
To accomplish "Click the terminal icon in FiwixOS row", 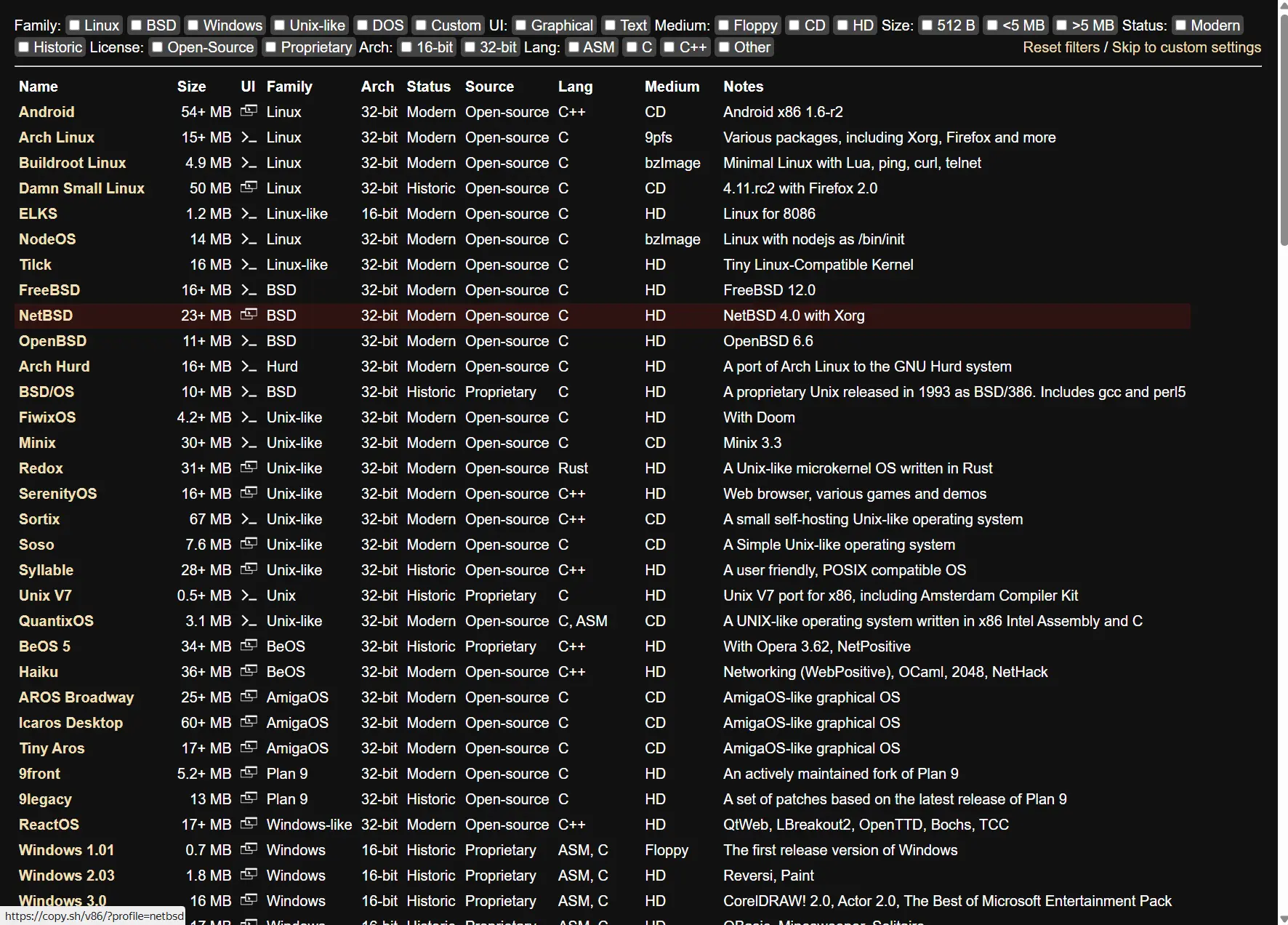I will [x=249, y=417].
